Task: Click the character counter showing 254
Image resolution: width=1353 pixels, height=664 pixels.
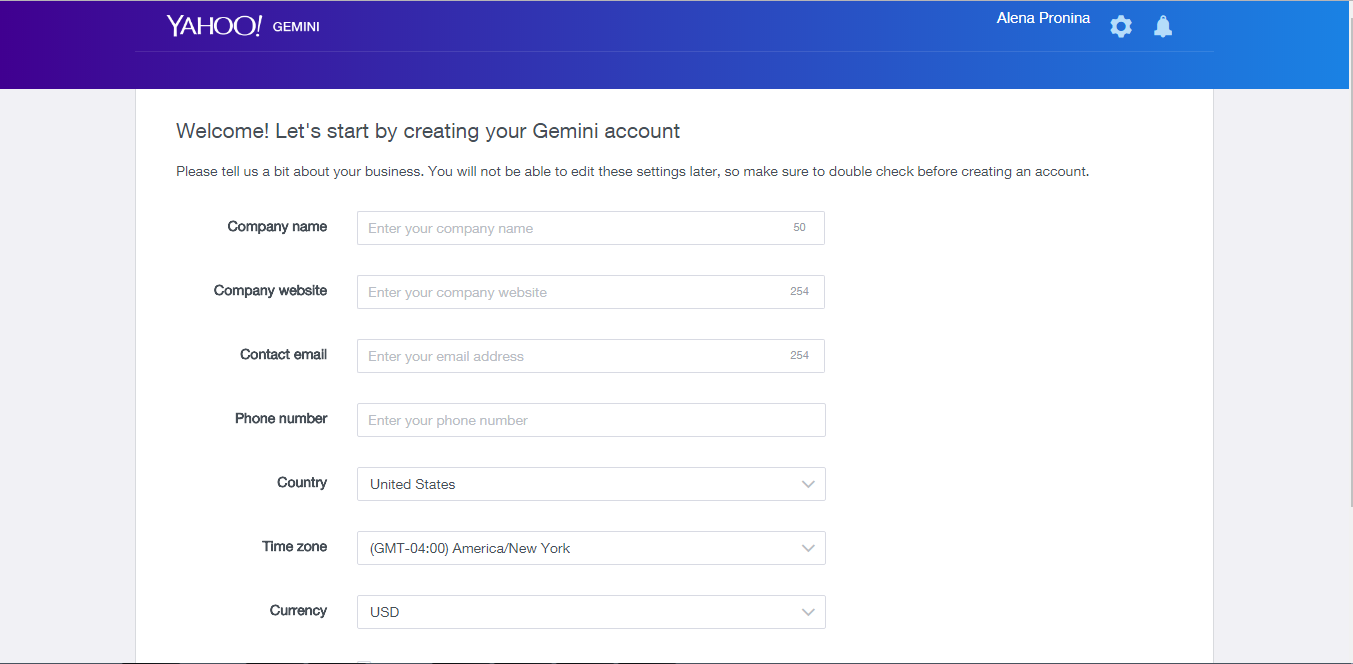Action: 799,291
